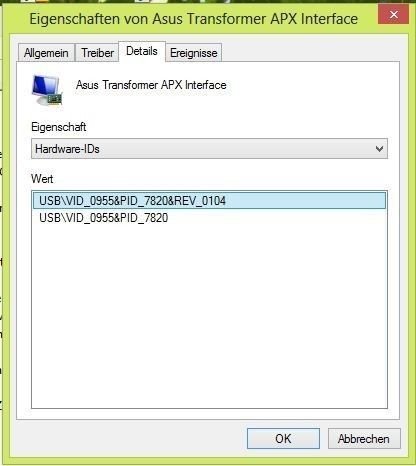Open the Hardware-IDs property combo box
Image resolution: width=416 pixels, height=466 pixels.
tap(209, 148)
